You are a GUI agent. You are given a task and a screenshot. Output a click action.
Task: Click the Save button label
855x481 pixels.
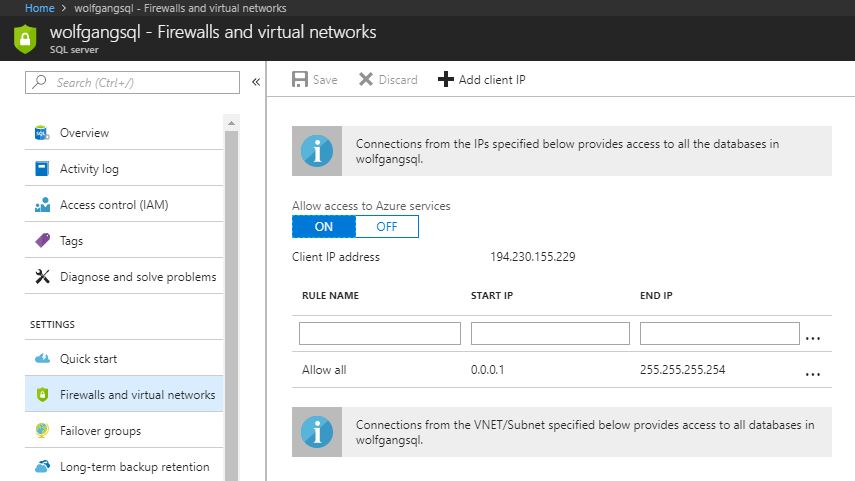(325, 80)
